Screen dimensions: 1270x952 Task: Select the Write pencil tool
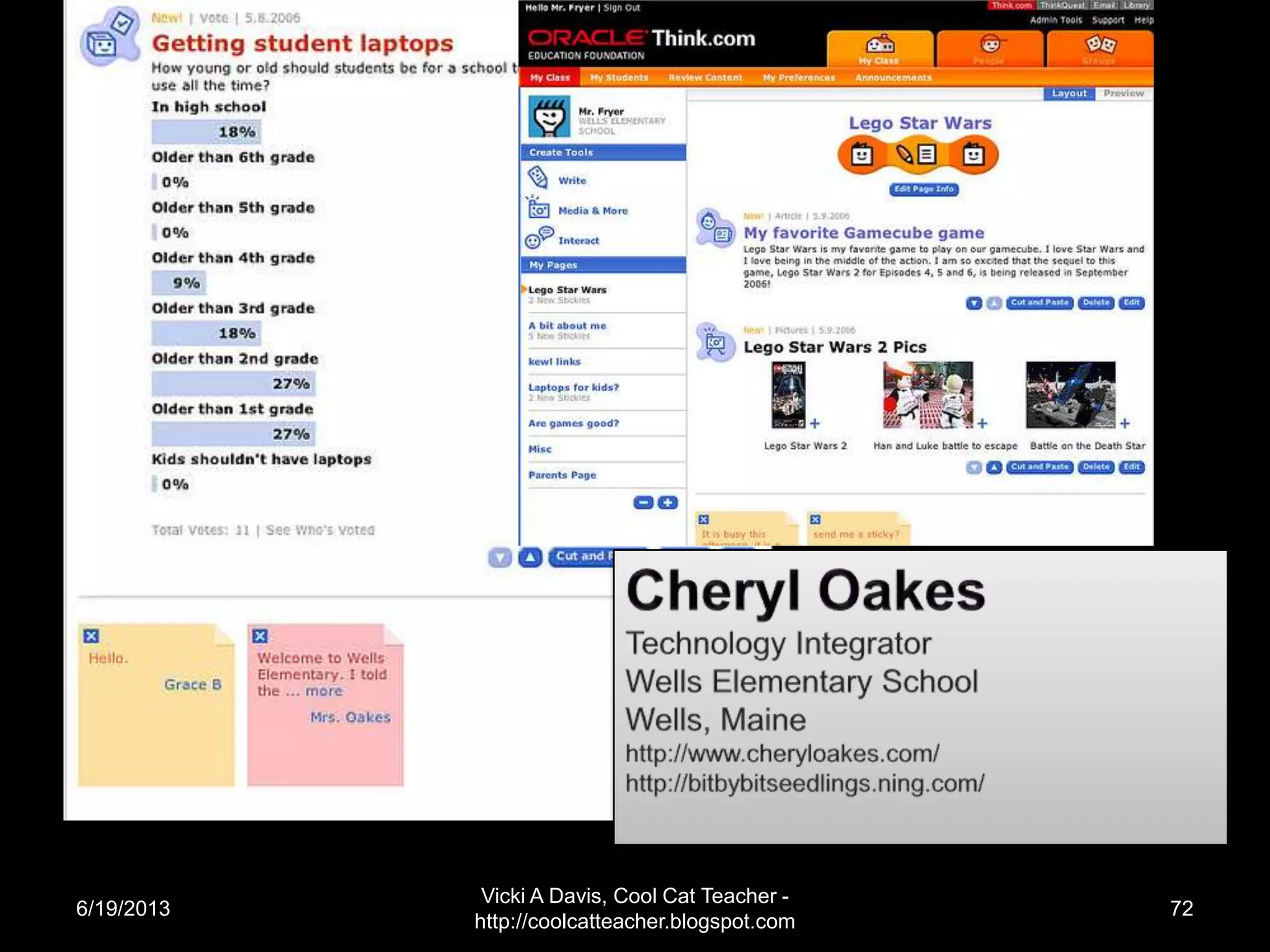tap(538, 178)
